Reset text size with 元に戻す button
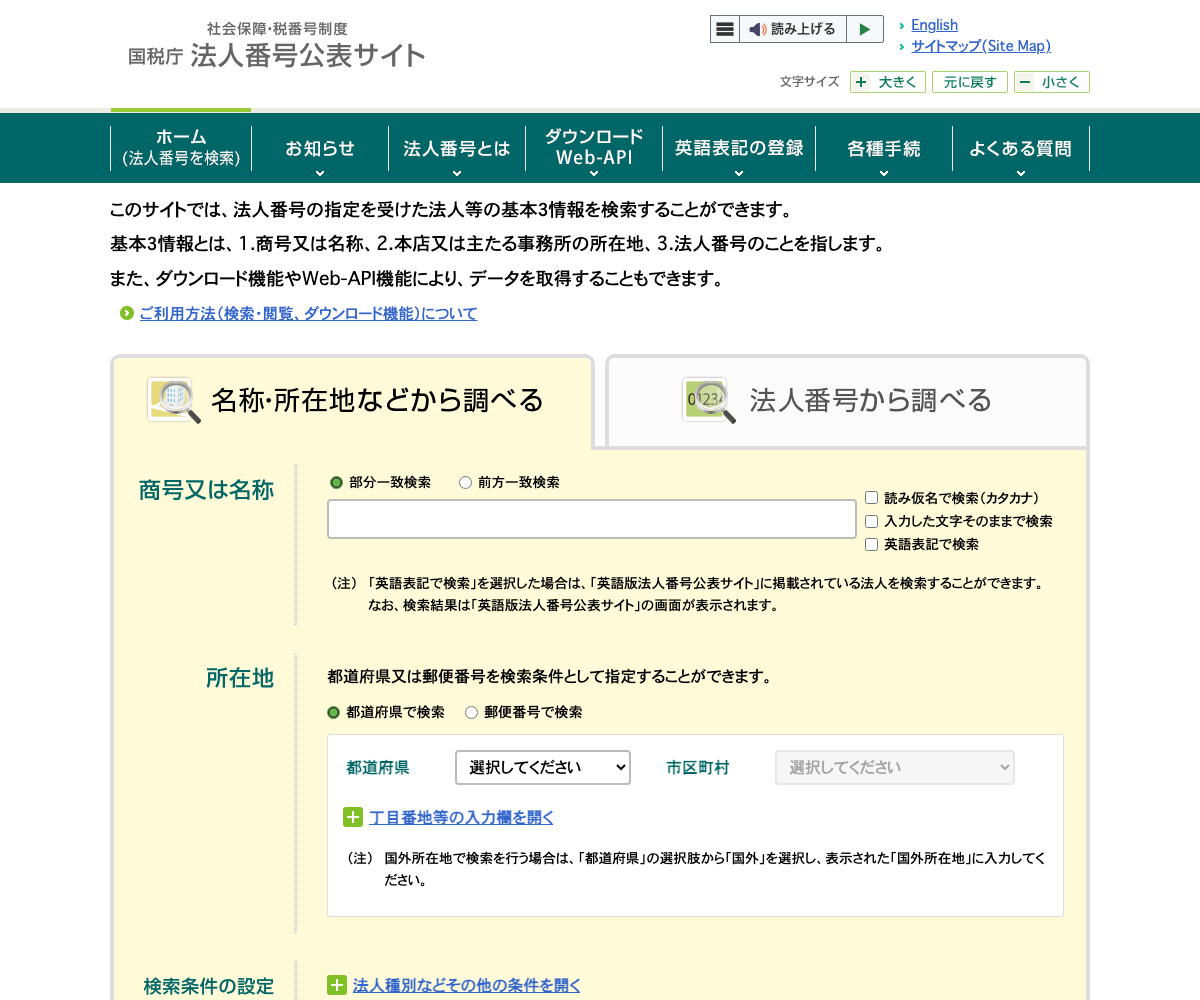Image resolution: width=1200 pixels, height=1000 pixels. click(970, 82)
